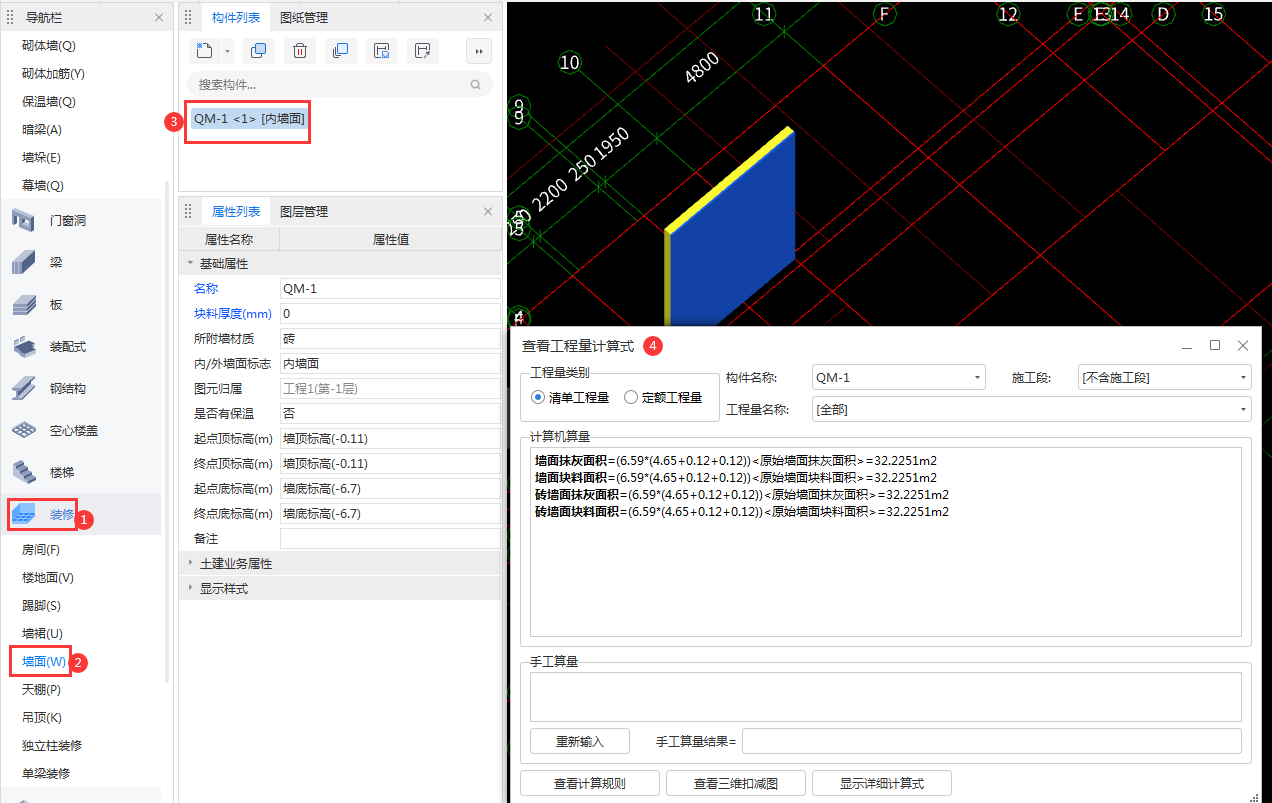Expand the 土建业务属性 section

(191, 563)
